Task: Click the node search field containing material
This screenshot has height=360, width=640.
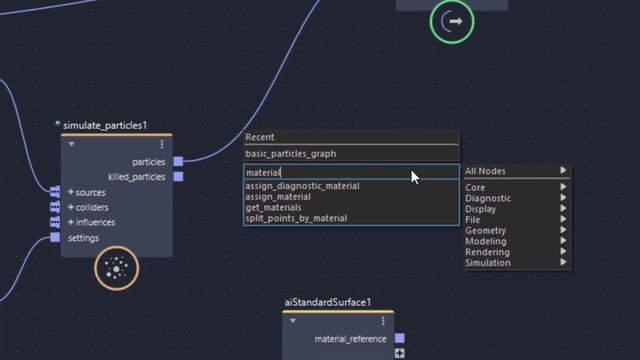Action: pyautogui.click(x=351, y=172)
